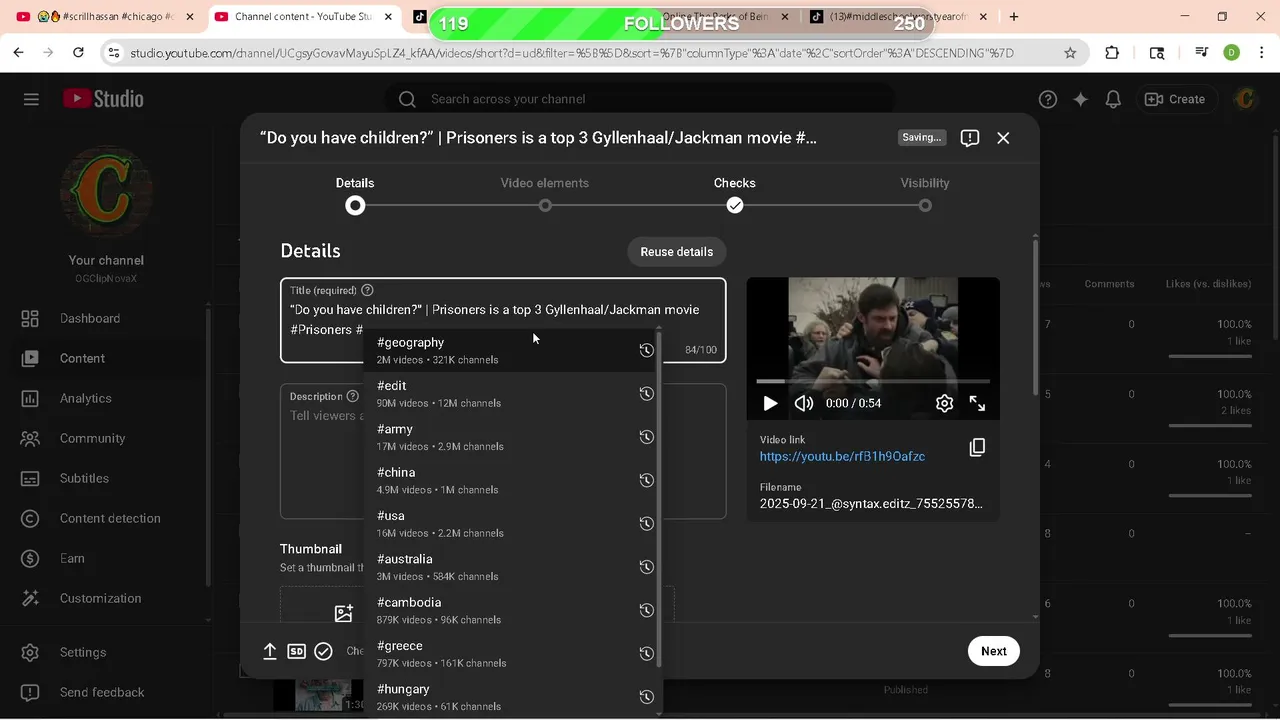Open the channel account avatar
1280x720 pixels.
1245,99
